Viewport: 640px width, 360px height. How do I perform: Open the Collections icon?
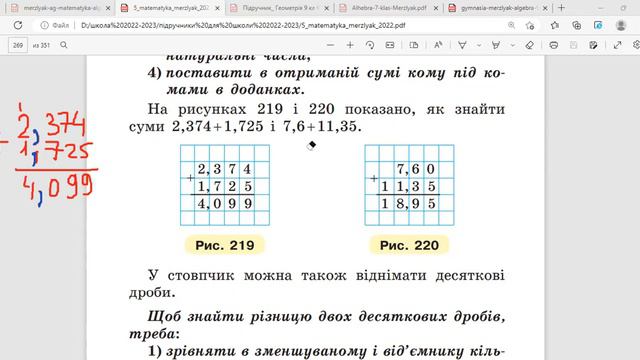tap(576, 25)
